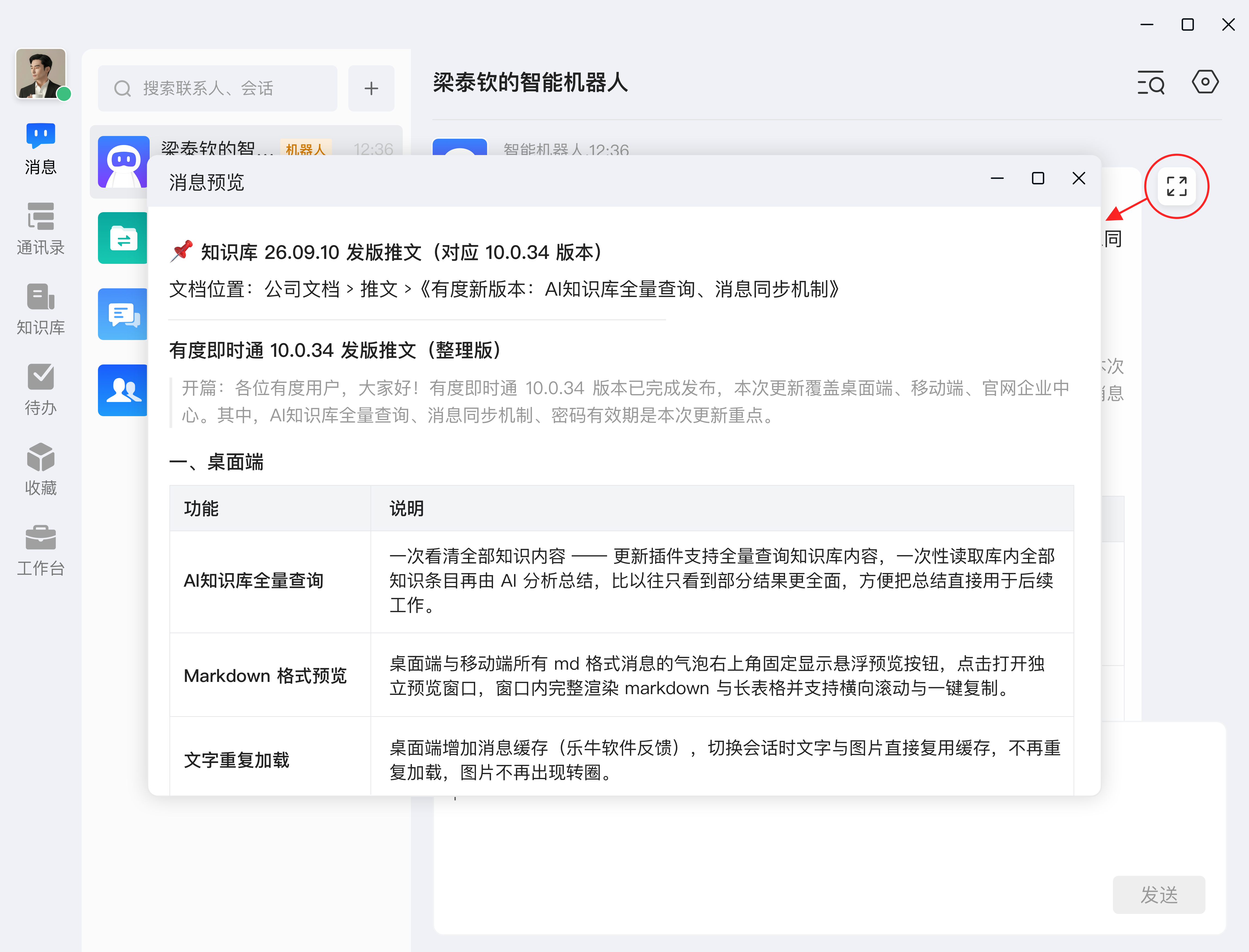
Task: Click the 12:36 conversation timestamp
Action: [x=373, y=149]
